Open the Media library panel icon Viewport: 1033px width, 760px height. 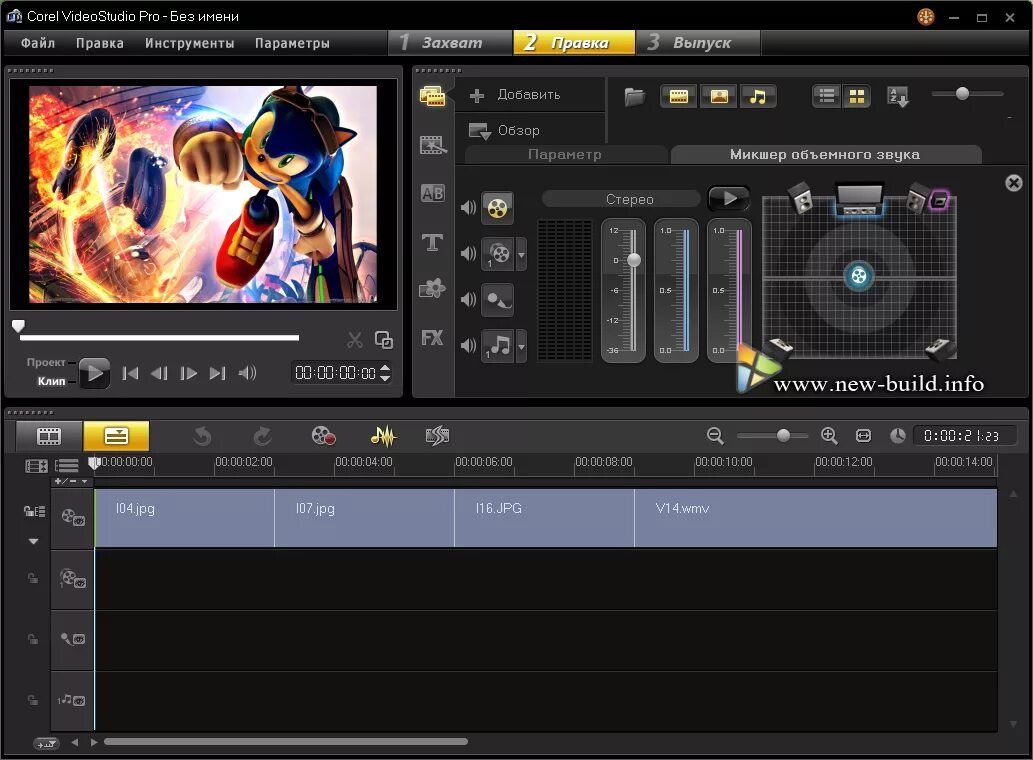(432, 96)
